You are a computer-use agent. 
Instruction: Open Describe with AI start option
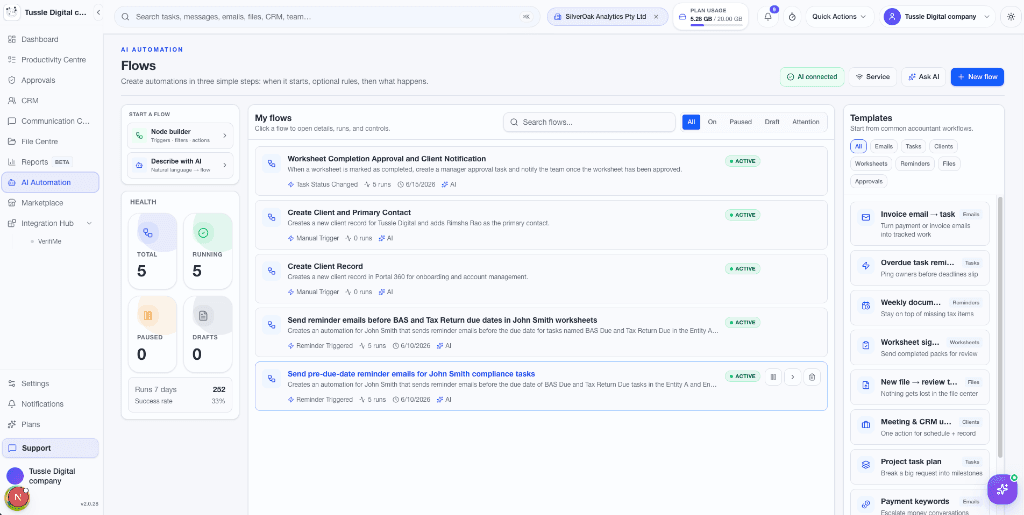click(180, 165)
